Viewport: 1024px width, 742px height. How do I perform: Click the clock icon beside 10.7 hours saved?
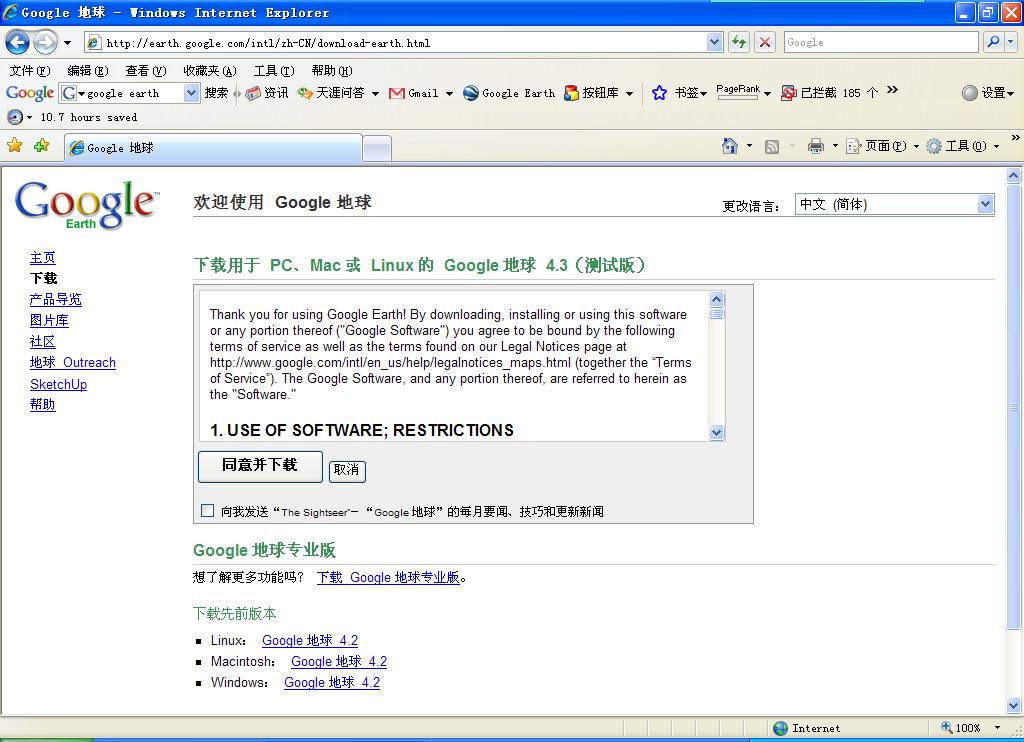coord(14,117)
